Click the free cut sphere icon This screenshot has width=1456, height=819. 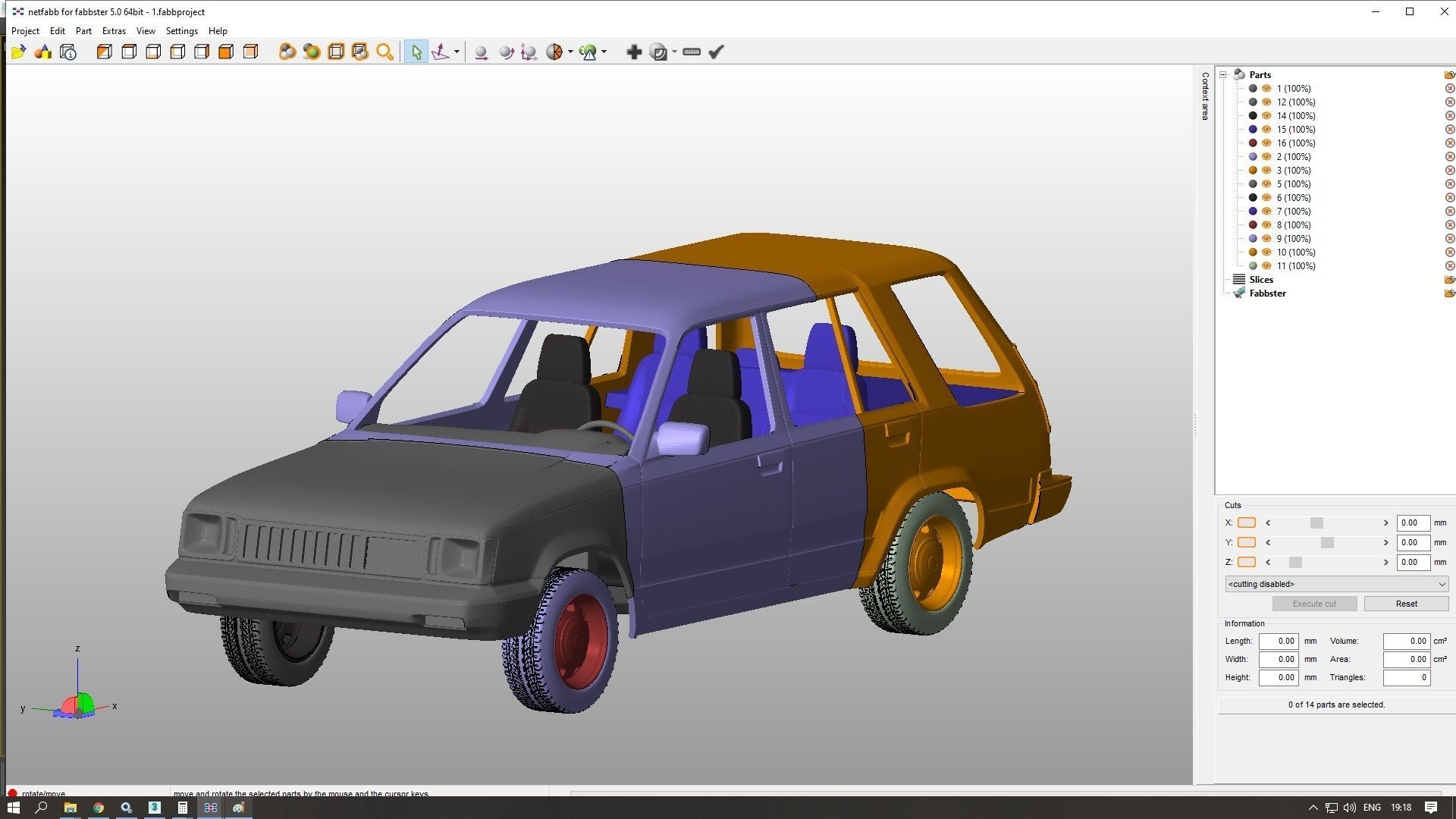tap(554, 52)
